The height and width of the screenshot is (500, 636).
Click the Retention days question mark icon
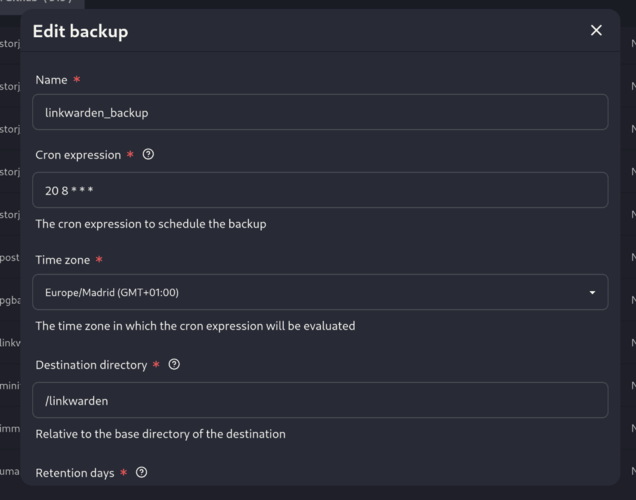click(141, 472)
